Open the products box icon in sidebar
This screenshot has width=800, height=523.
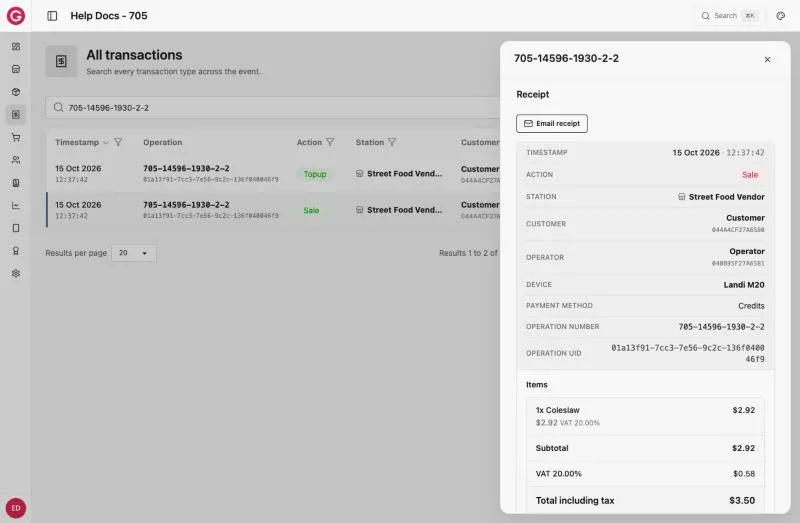(x=16, y=92)
